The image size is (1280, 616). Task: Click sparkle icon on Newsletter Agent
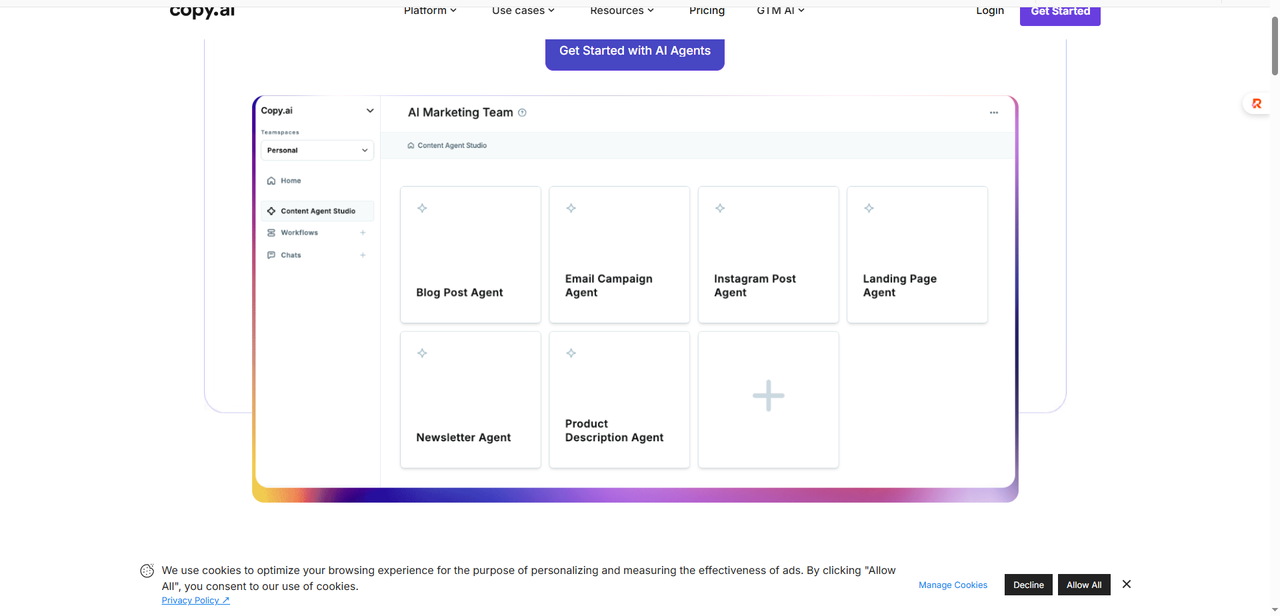pyautogui.click(x=422, y=353)
